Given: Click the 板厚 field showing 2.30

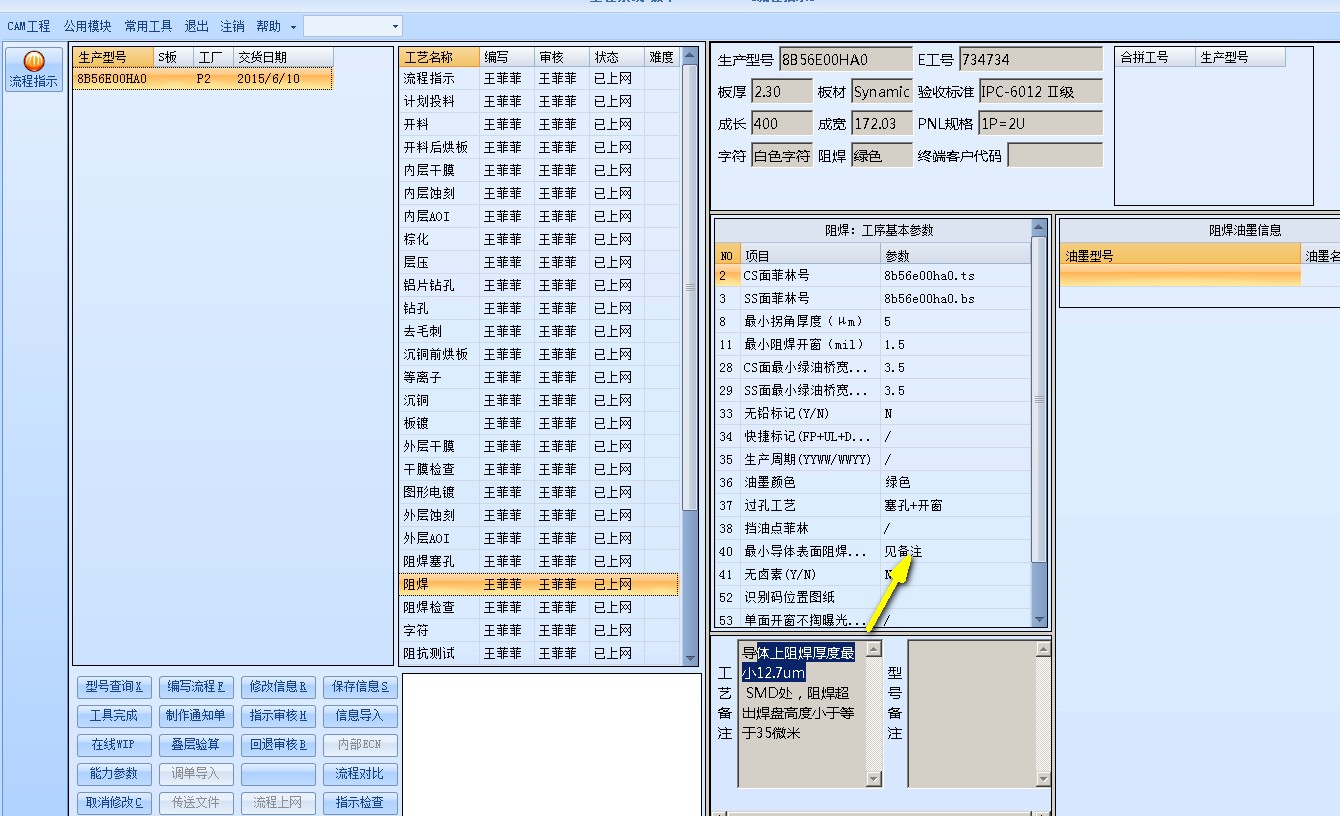Looking at the screenshot, I should (x=781, y=91).
